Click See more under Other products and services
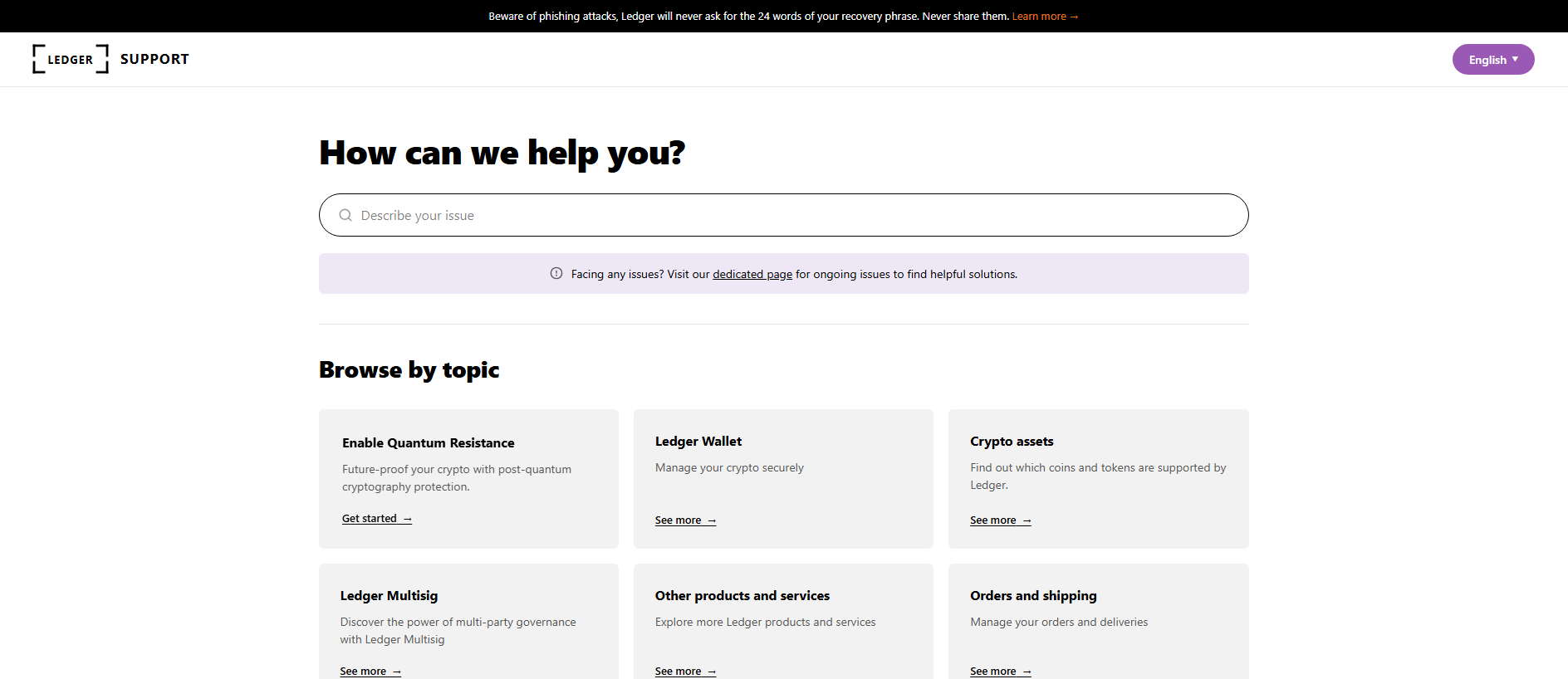1568x679 pixels. pos(685,671)
